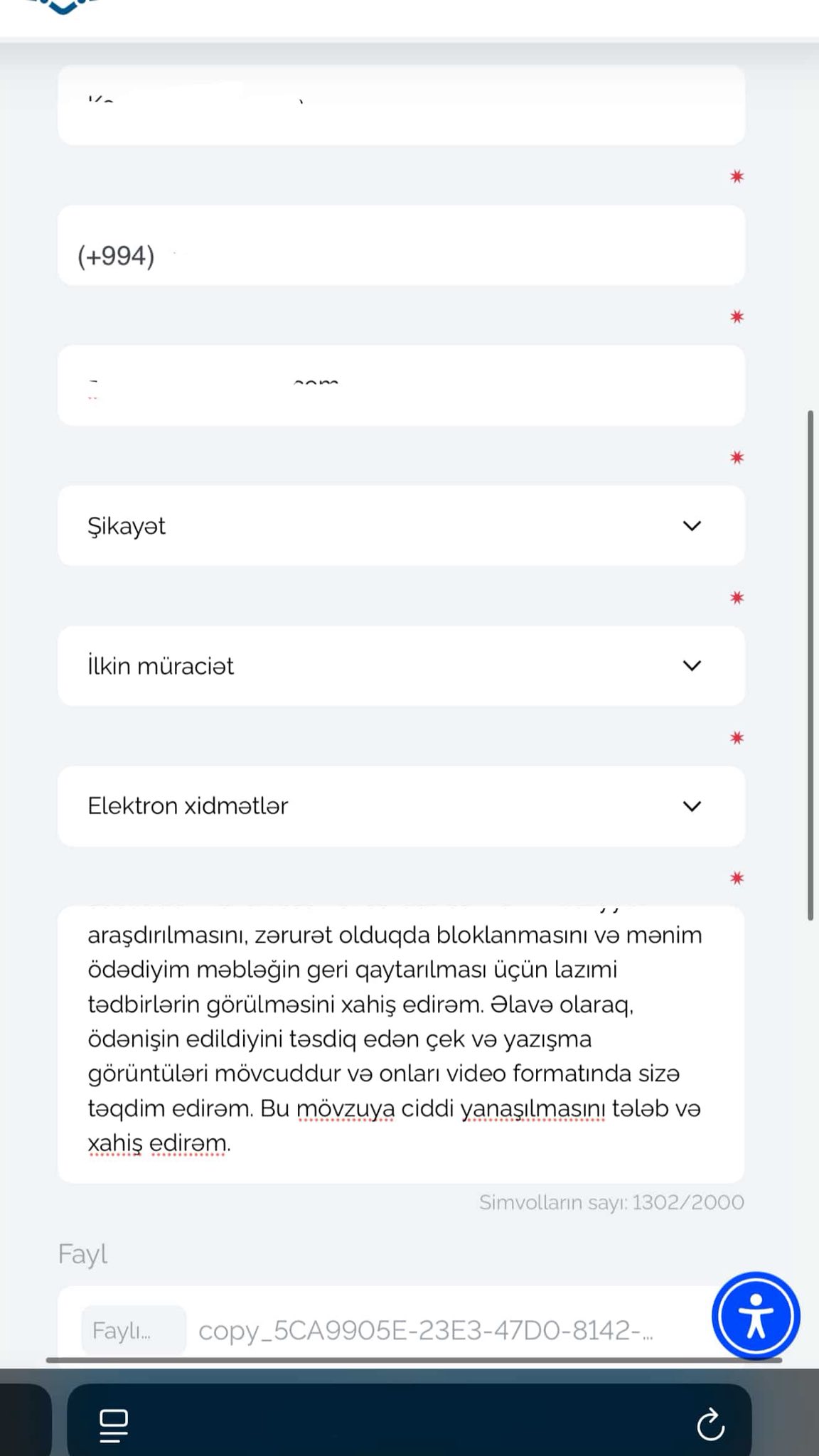The height and width of the screenshot is (1456, 819).
Task: Click the underlined word yanaşılmasını
Action: click(532, 1108)
